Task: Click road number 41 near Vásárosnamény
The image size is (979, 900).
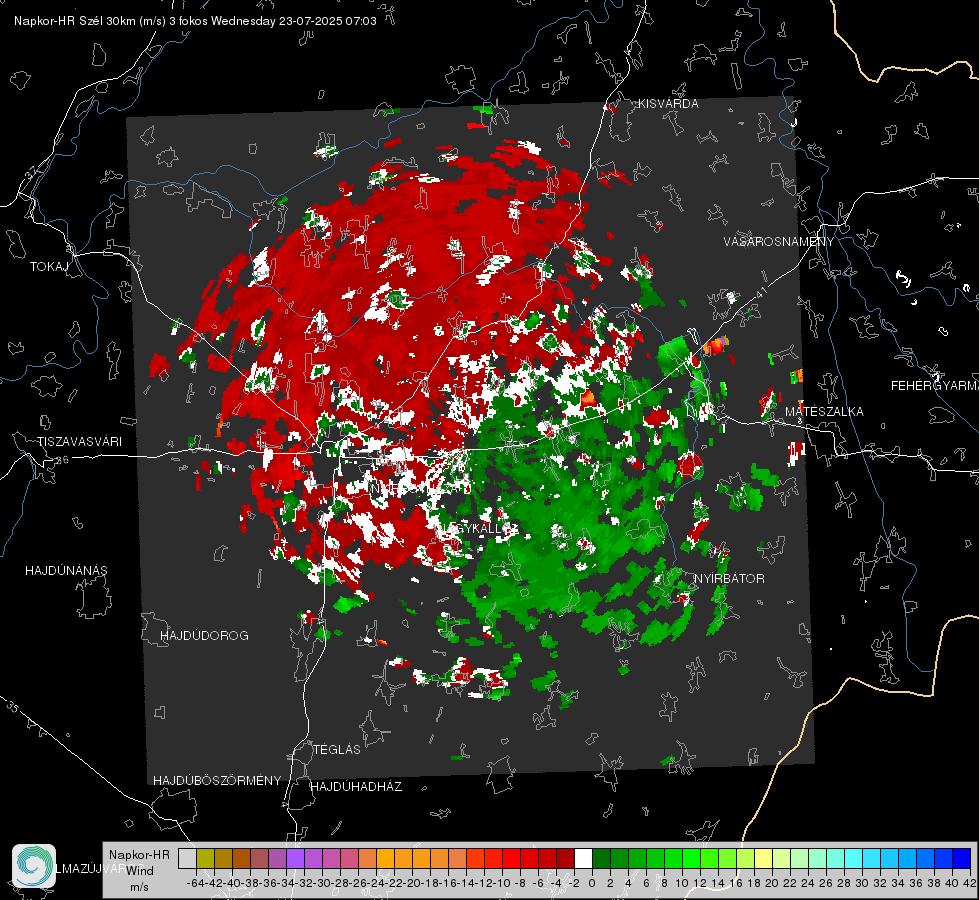Action: [760, 293]
